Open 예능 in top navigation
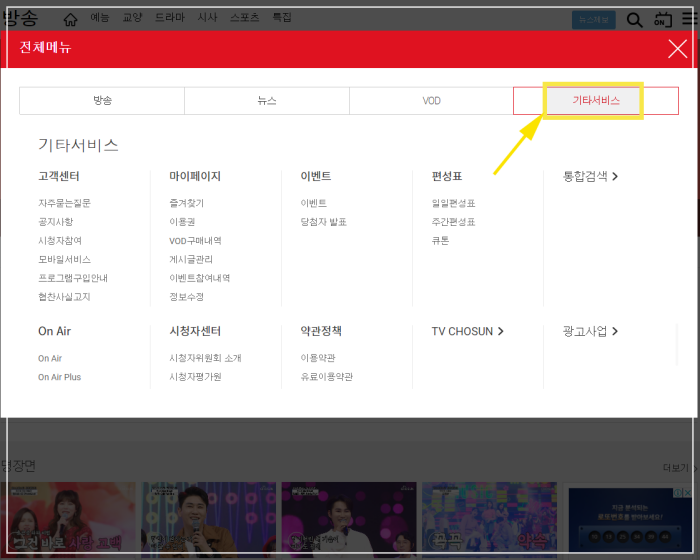700x560 pixels. click(x=100, y=17)
